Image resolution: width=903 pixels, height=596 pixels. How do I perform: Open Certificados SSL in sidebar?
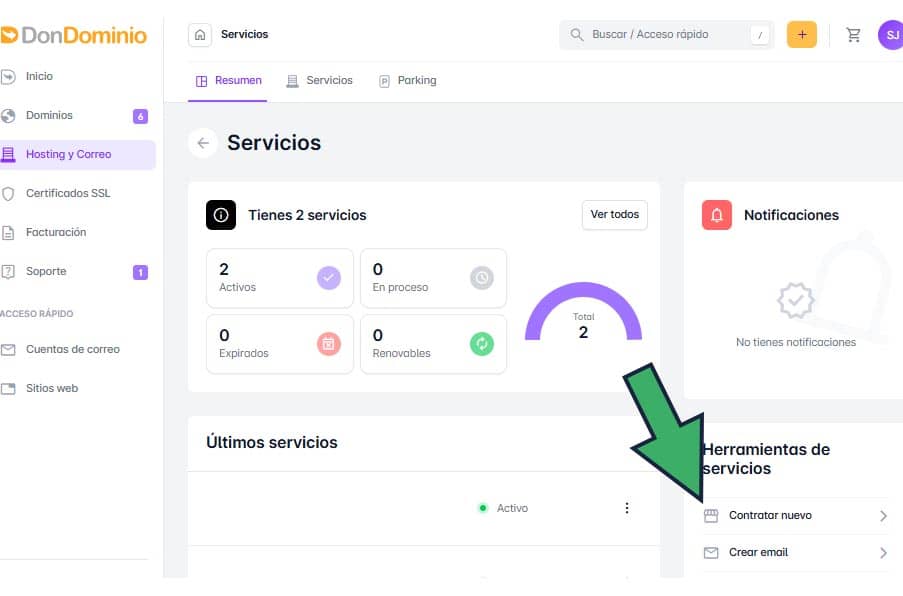pos(67,193)
